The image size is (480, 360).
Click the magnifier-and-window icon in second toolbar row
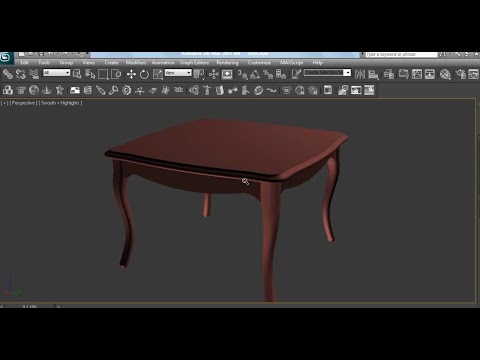coord(343,90)
